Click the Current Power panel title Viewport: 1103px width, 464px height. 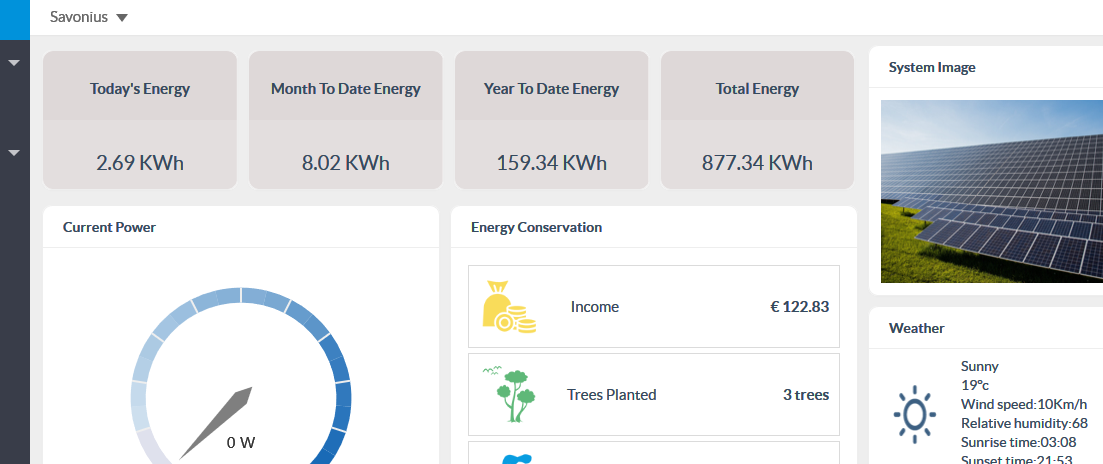tap(110, 227)
